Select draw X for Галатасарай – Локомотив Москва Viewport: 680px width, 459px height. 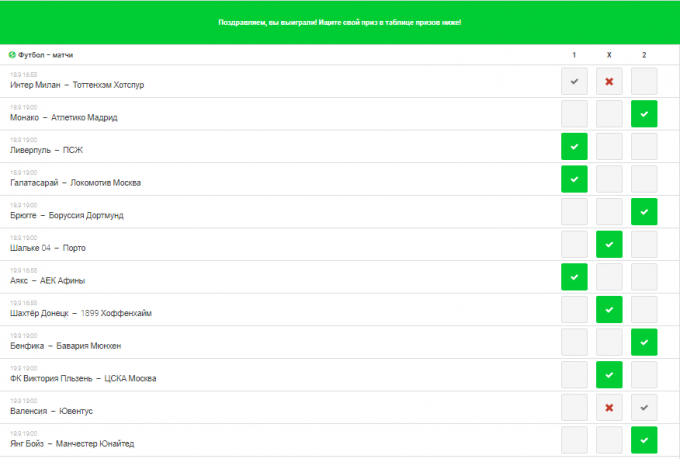(609, 179)
